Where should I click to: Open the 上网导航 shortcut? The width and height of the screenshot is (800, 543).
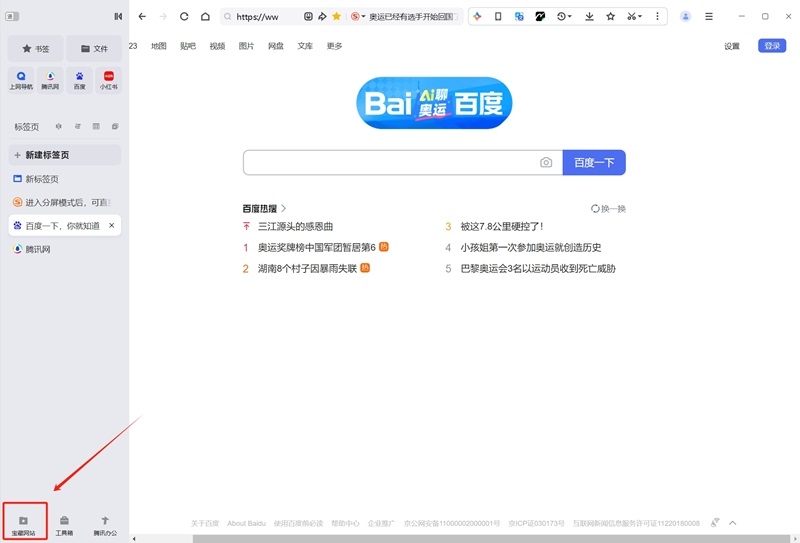[x=21, y=80]
